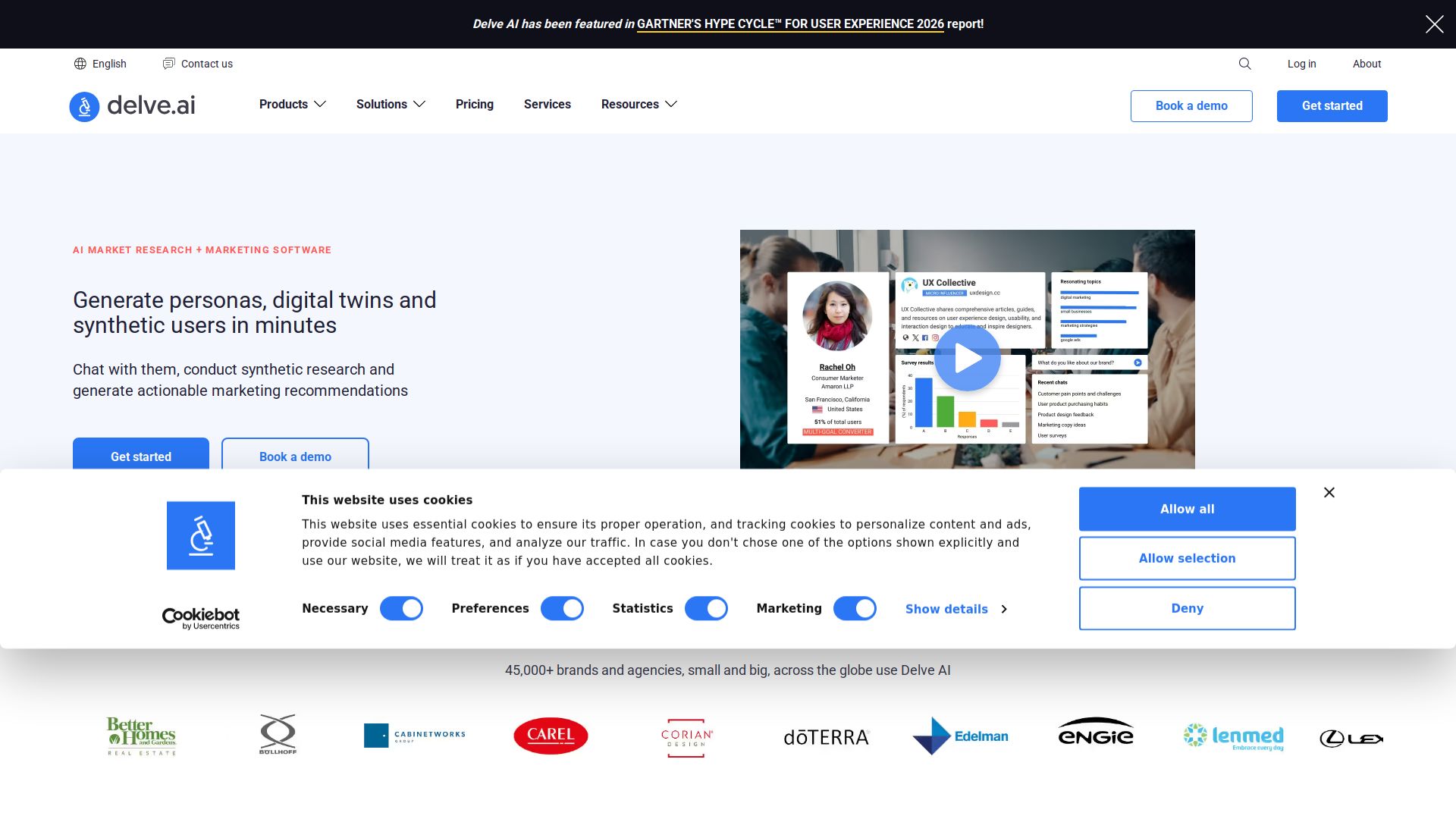
Task: Allow all cookies
Action: pos(1188,509)
